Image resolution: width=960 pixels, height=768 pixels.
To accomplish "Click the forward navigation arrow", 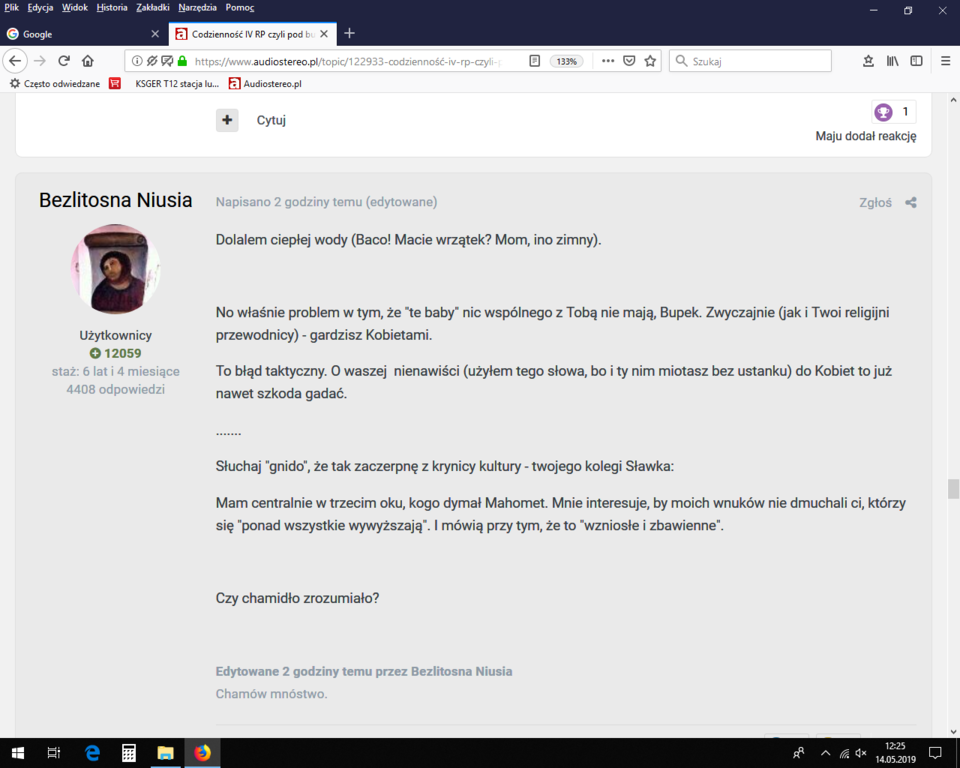I will [x=40, y=61].
